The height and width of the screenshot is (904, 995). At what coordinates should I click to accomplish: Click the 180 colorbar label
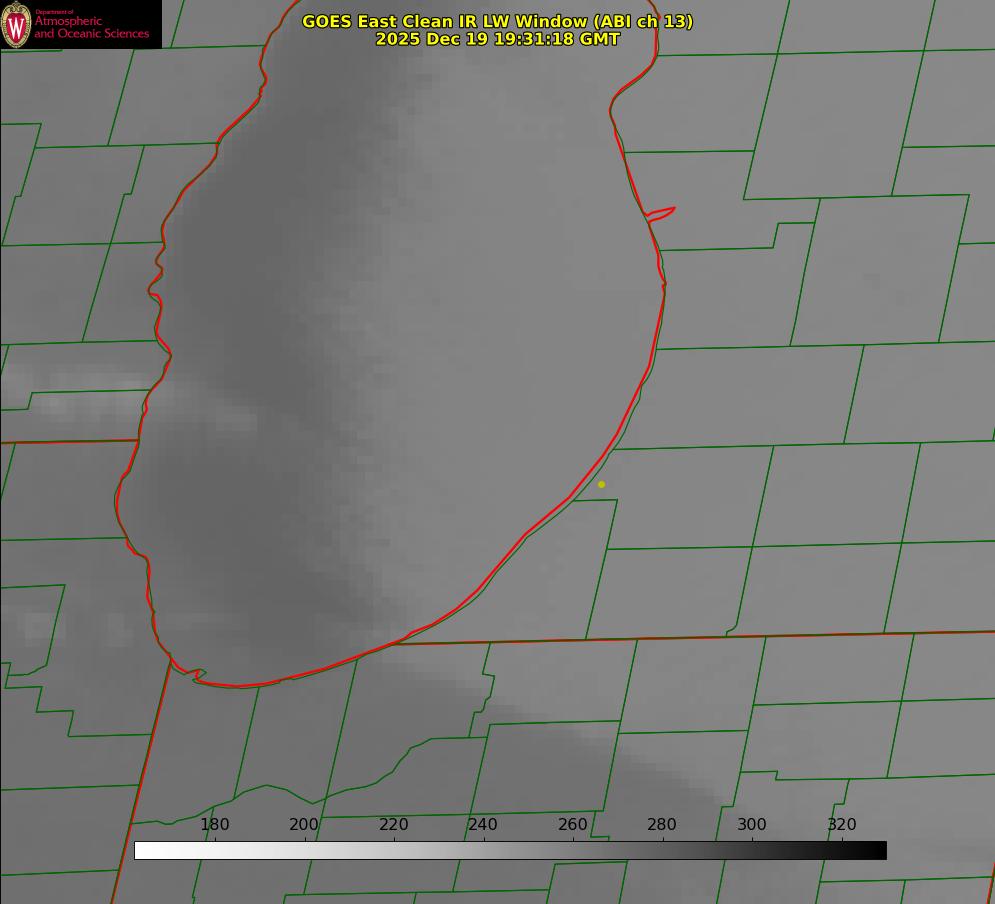pyautogui.click(x=215, y=825)
